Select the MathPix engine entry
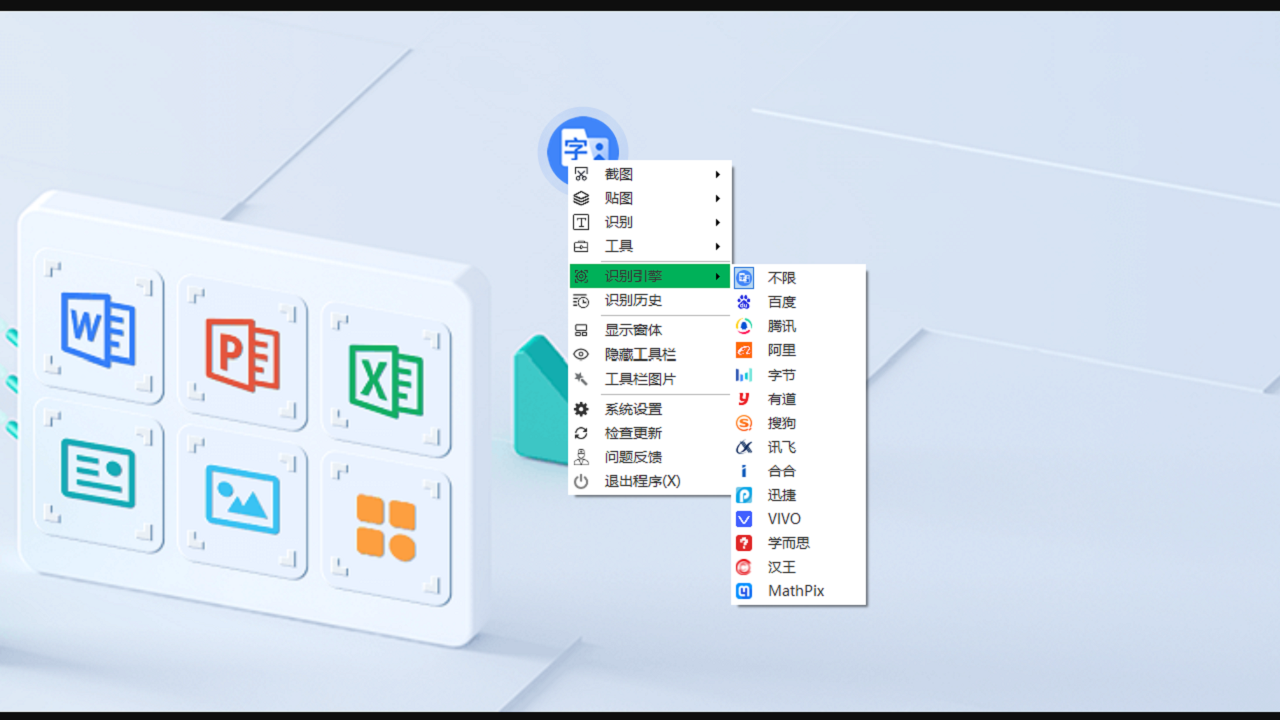Viewport: 1280px width, 720px height. pyautogui.click(x=795, y=590)
